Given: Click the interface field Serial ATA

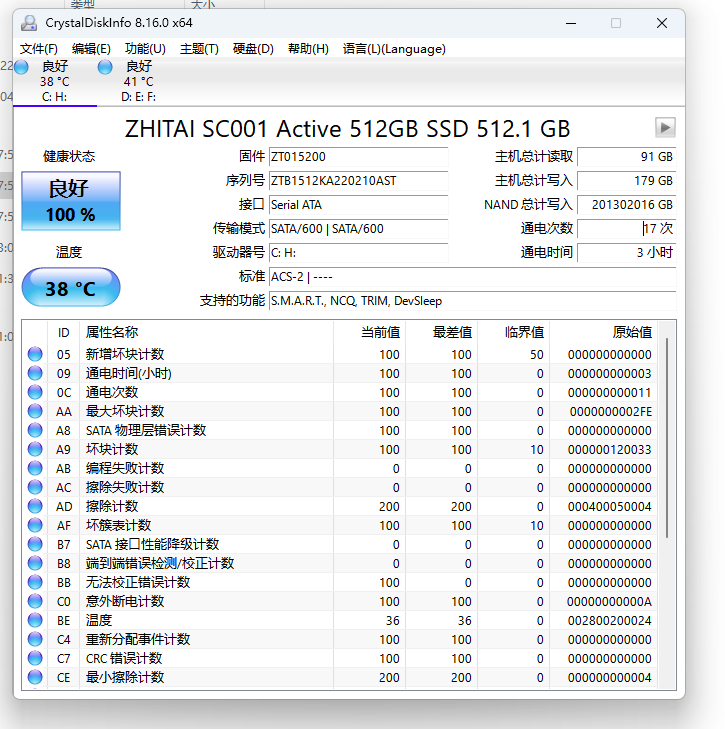Looking at the screenshot, I should click(358, 205).
